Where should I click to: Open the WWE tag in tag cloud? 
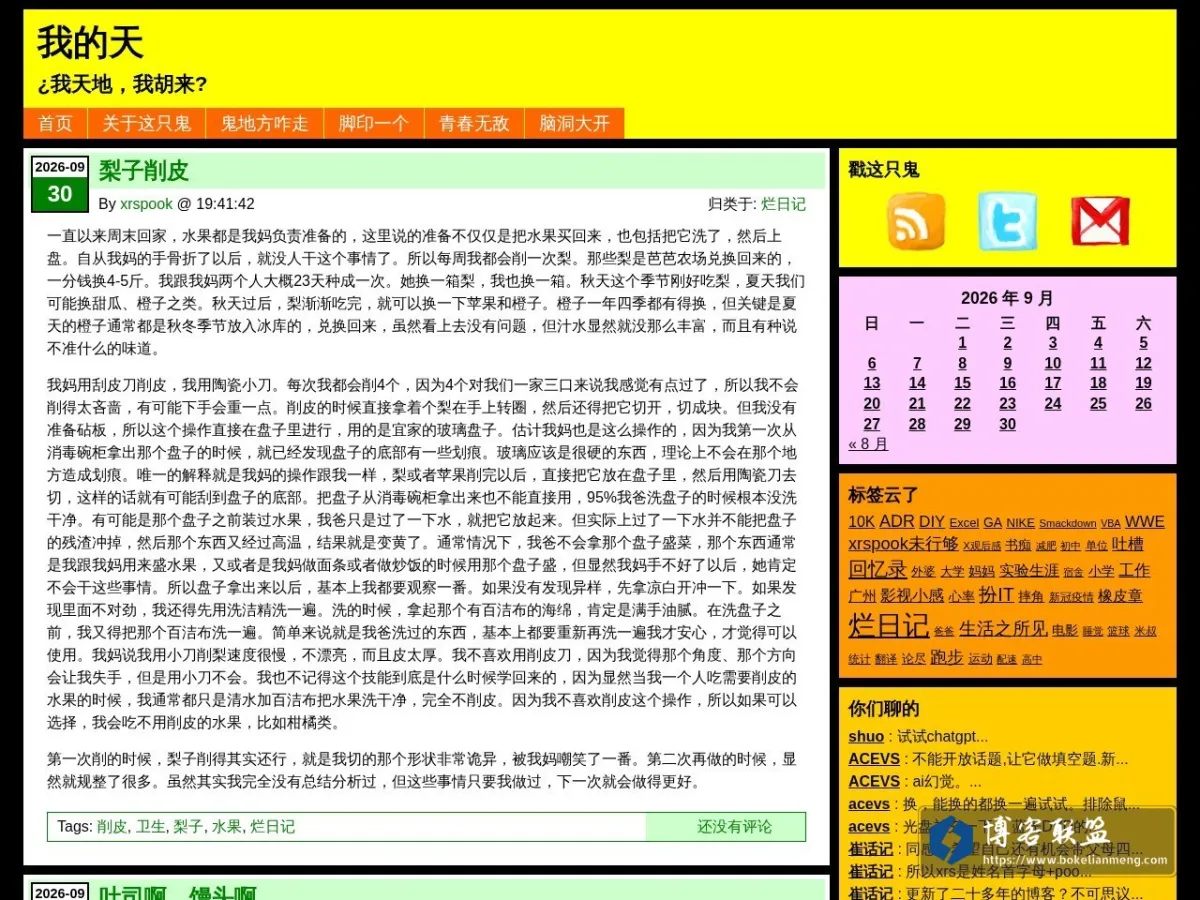(1144, 521)
